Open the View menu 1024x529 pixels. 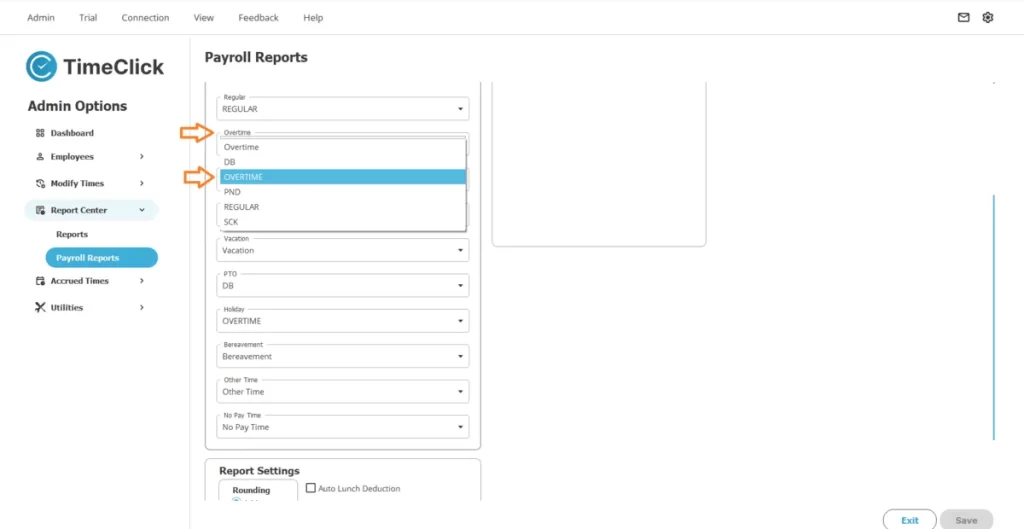point(204,18)
